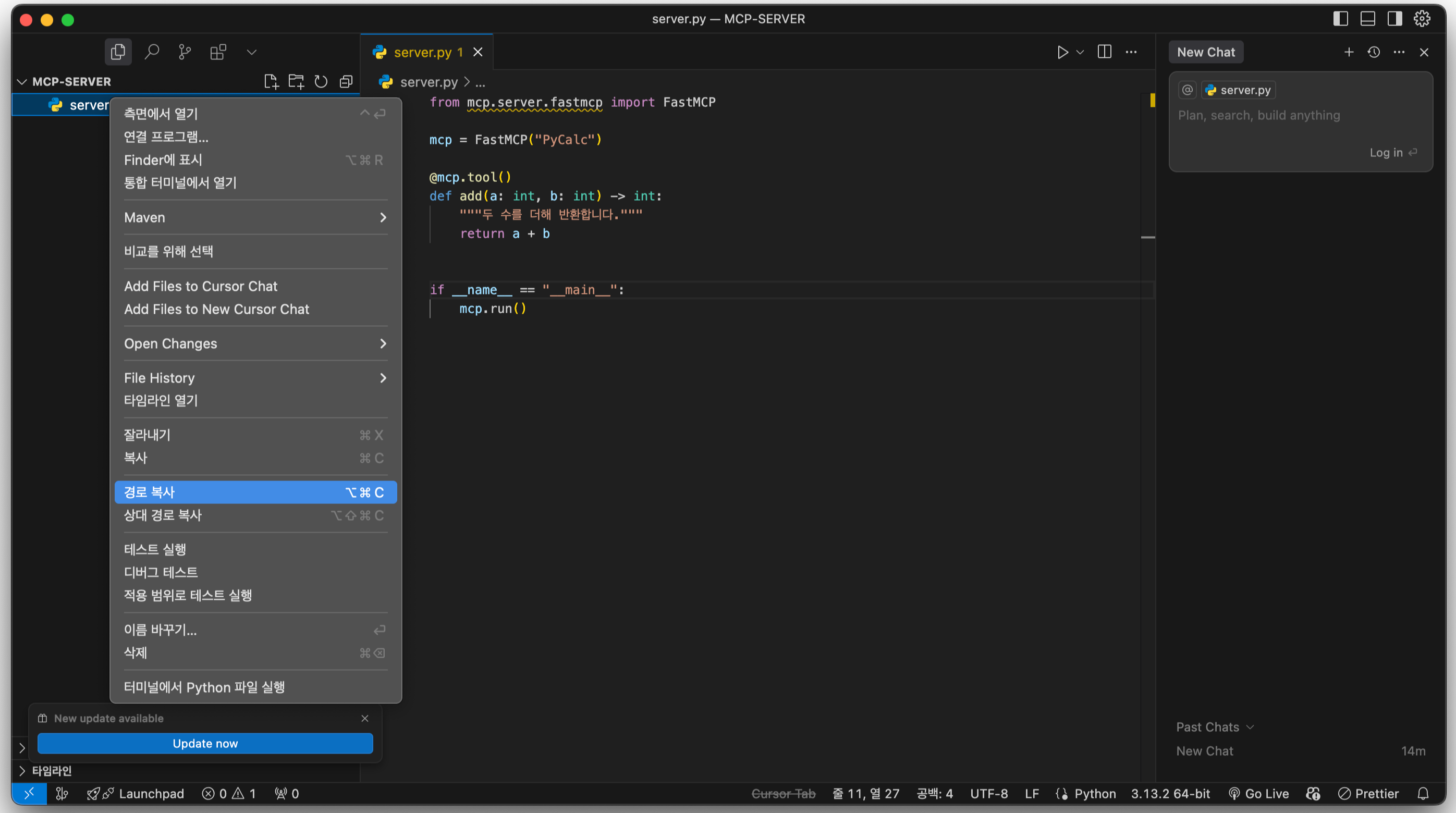Viewport: 1456px width, 813px height.
Task: Toggle the secondary sidebar layout button
Action: click(1394, 19)
